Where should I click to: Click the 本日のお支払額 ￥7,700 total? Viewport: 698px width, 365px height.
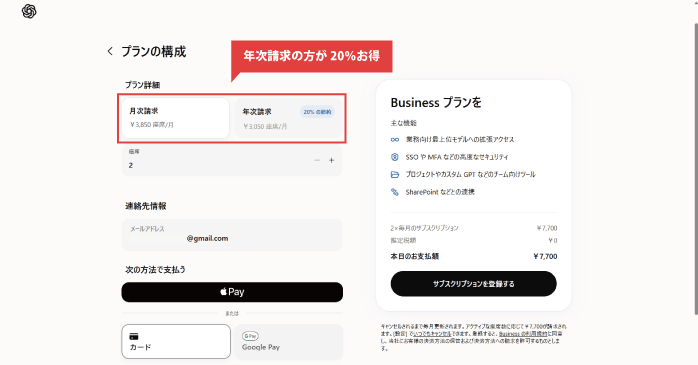474,256
